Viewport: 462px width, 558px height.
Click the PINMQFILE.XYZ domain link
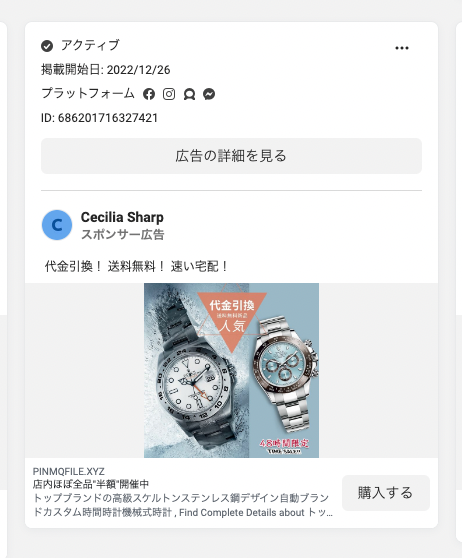pos(69,472)
